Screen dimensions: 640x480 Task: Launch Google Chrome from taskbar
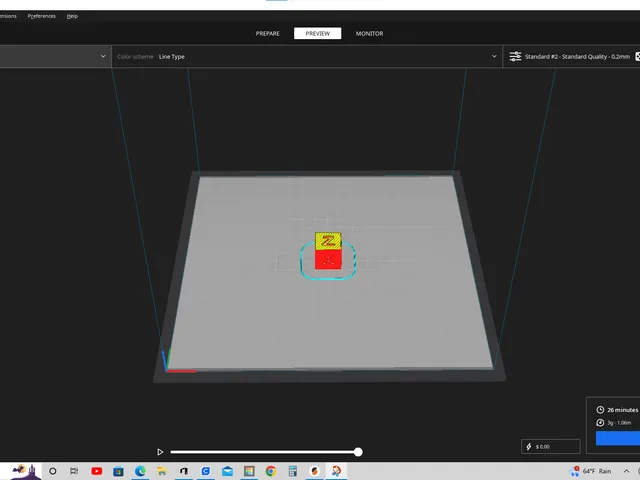[x=271, y=471]
